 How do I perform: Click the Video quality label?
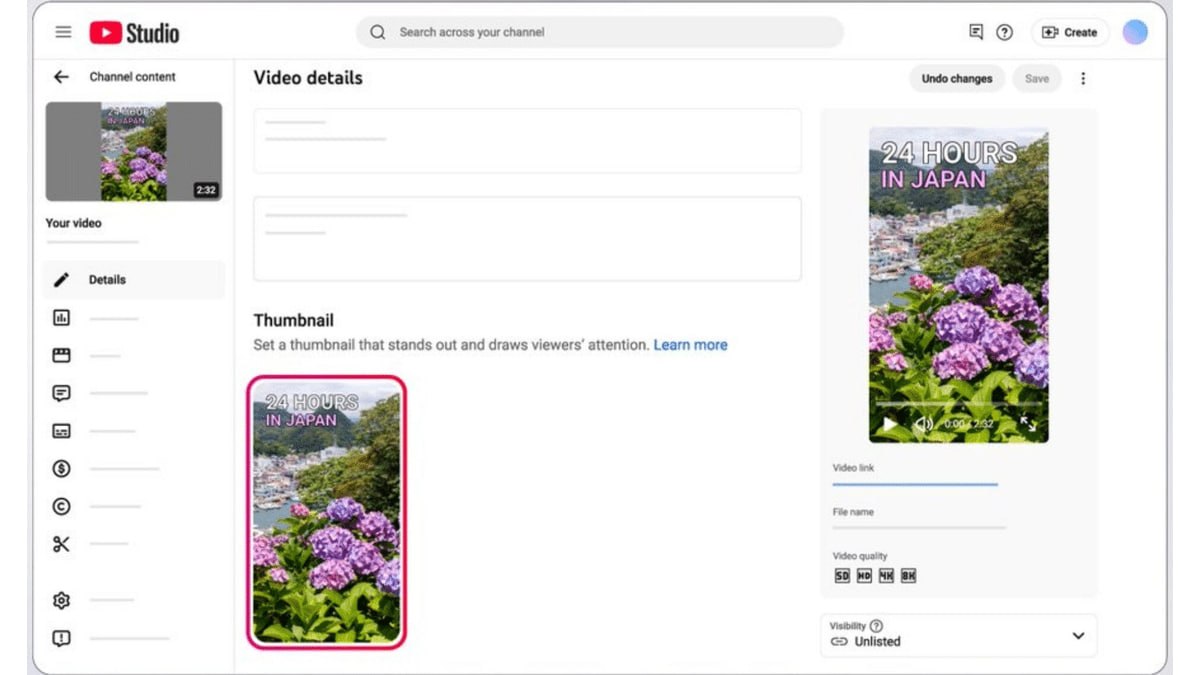click(x=860, y=556)
